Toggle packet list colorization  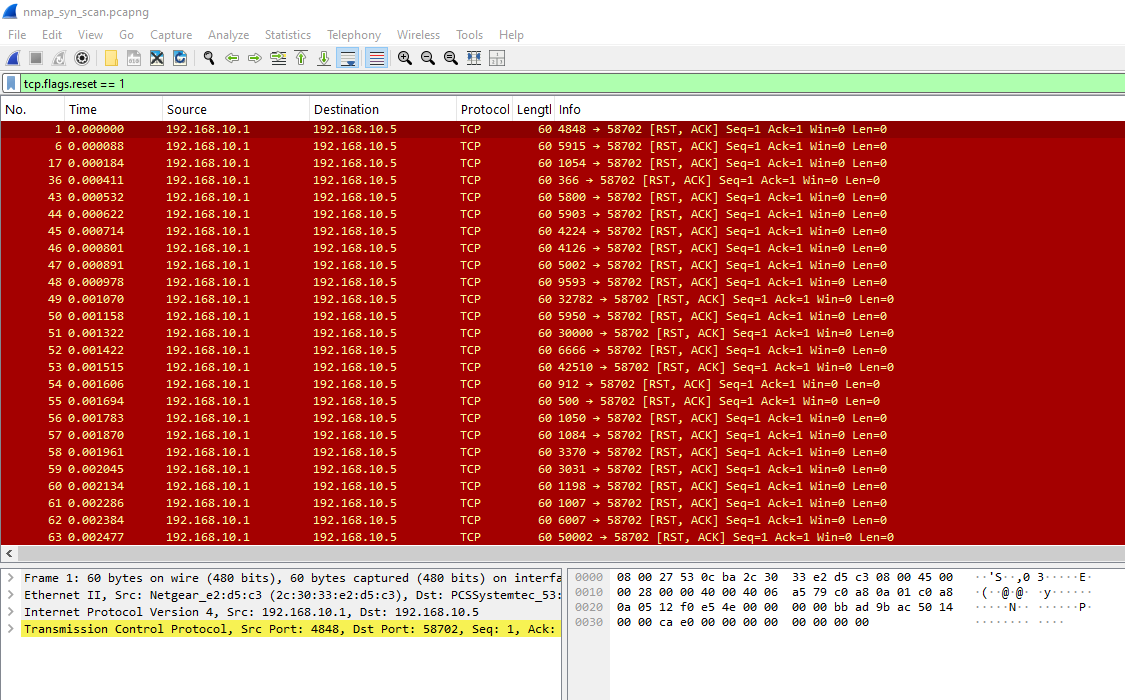coord(375,57)
